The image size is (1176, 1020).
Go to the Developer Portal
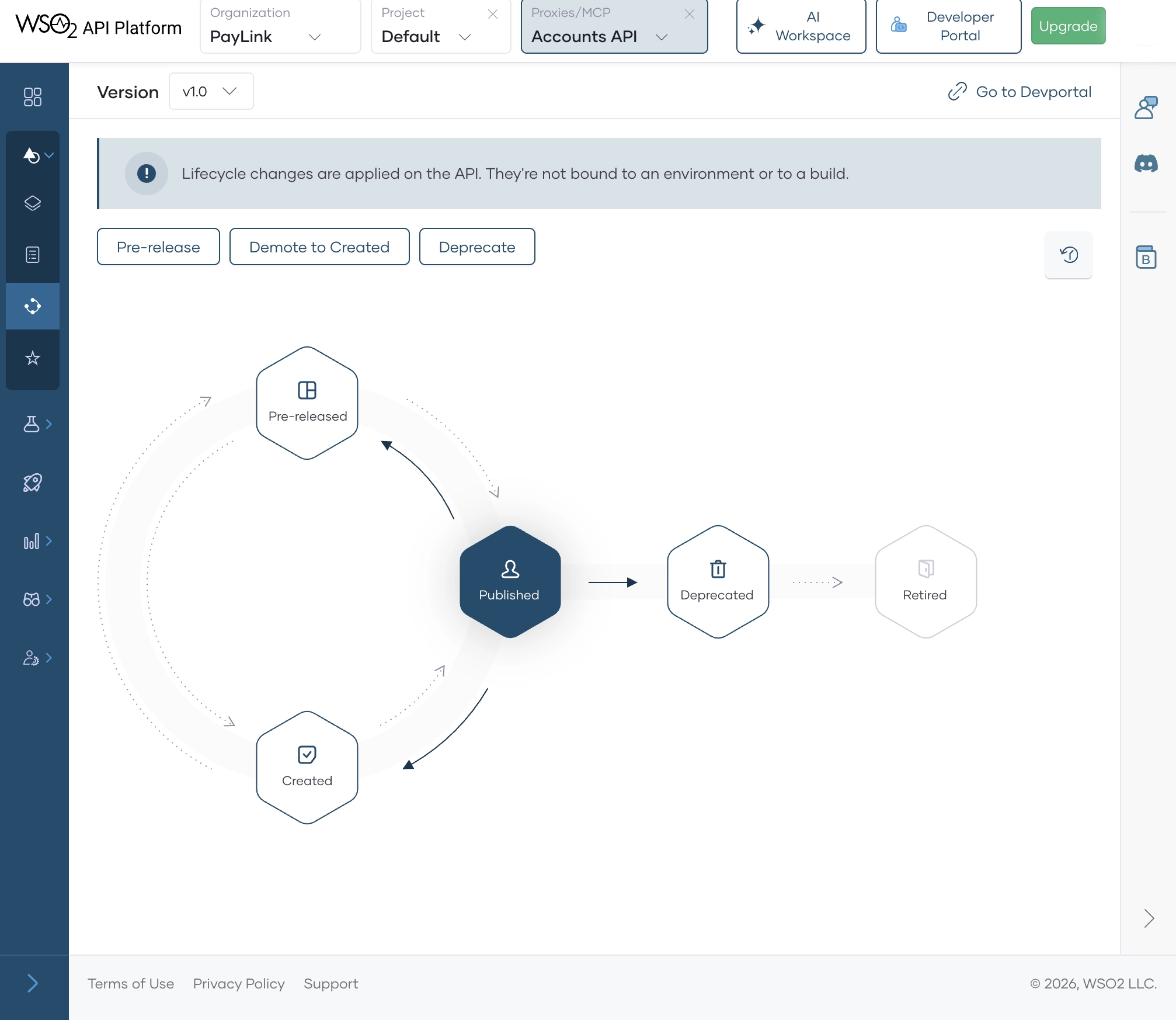tap(948, 26)
